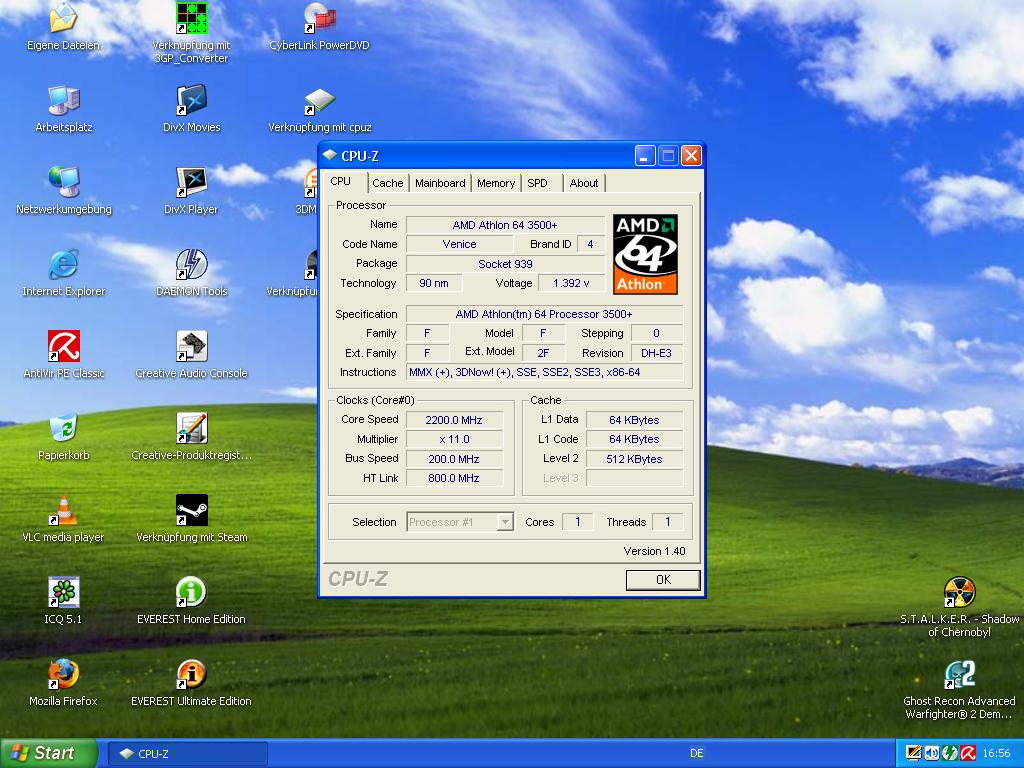Click the red AntiVir umbrella tray icon
The image size is (1024, 768).
968,753
